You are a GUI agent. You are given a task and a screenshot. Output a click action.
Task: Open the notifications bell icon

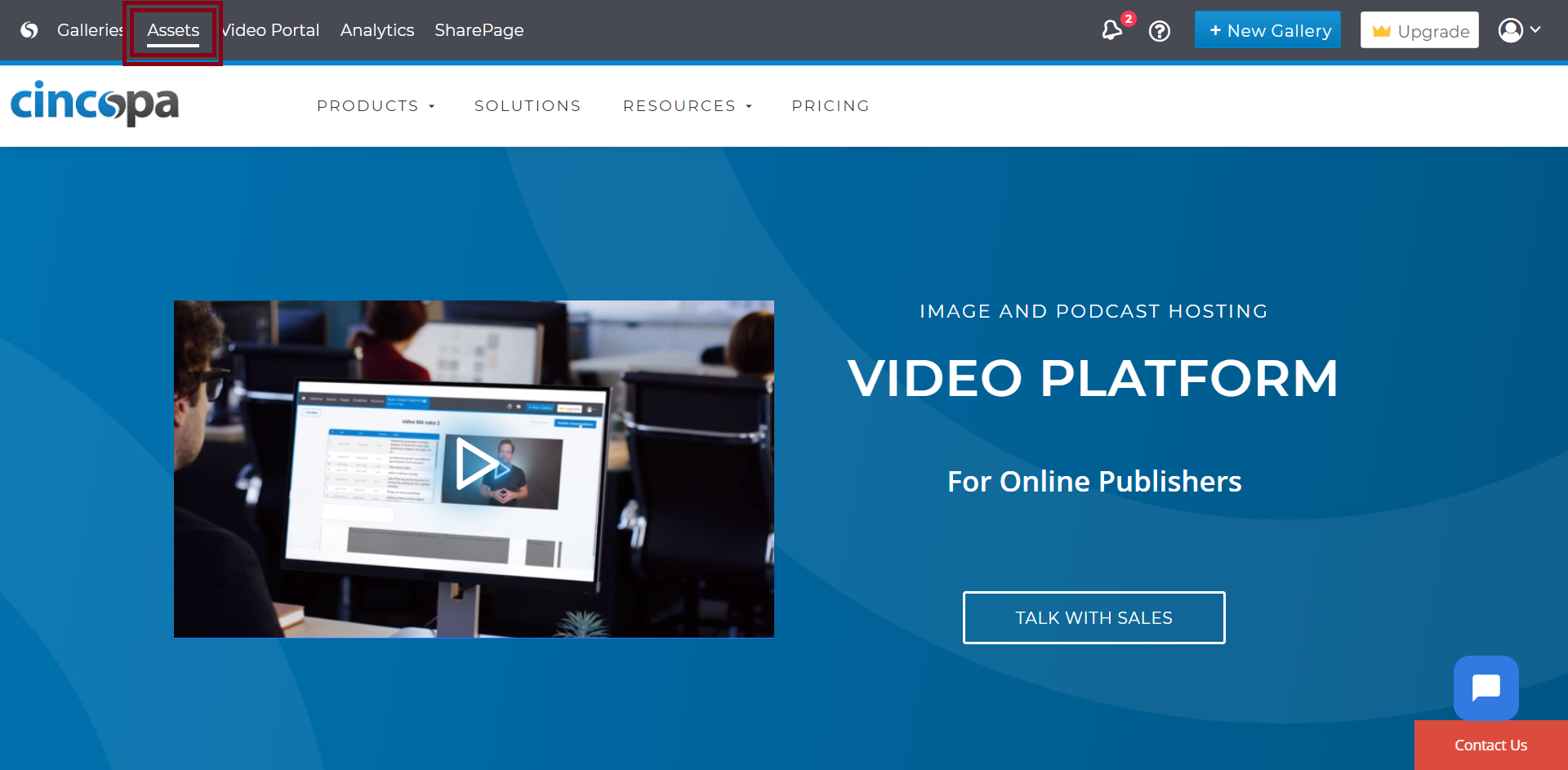pos(1111,31)
